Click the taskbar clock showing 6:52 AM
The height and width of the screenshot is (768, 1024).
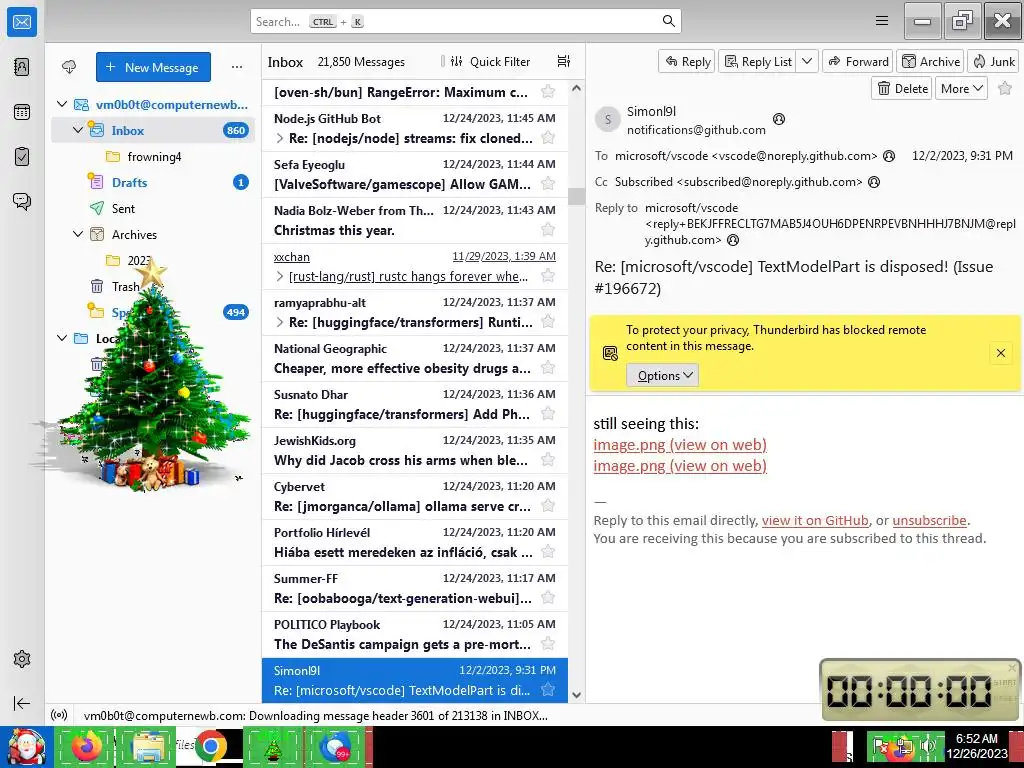click(x=976, y=746)
